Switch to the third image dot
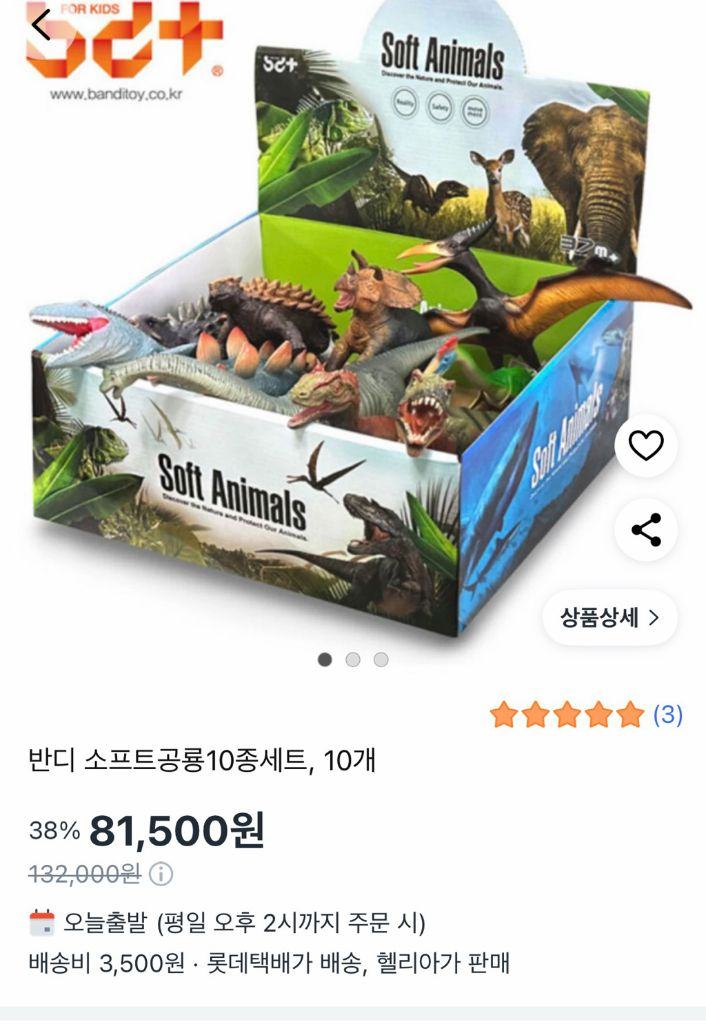 381,660
